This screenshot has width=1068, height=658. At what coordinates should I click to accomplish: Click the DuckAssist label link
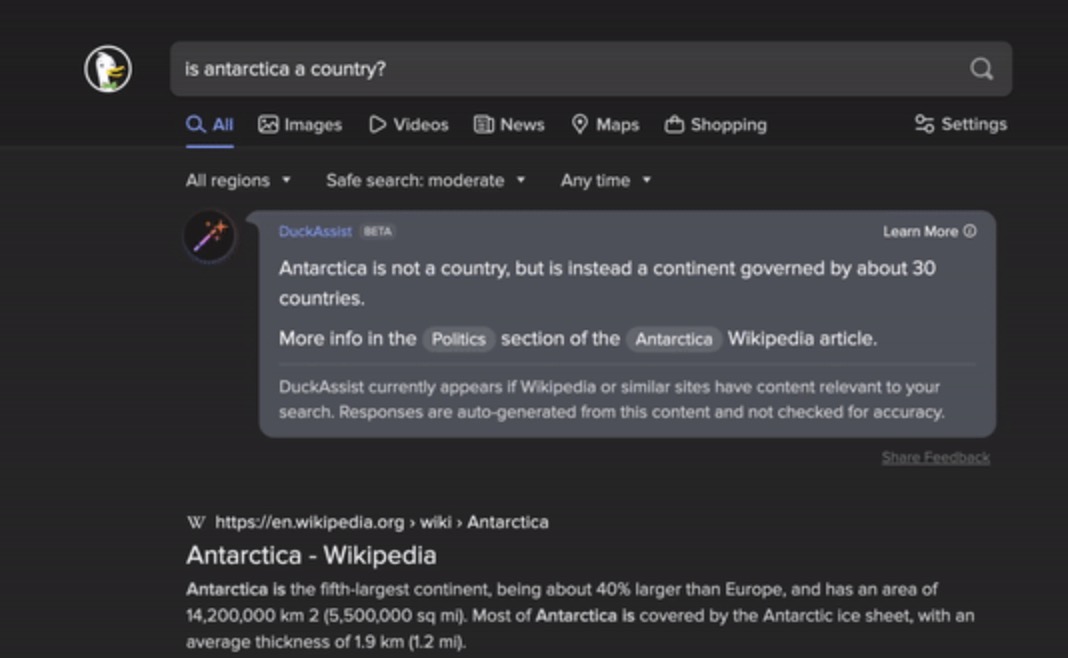click(315, 232)
